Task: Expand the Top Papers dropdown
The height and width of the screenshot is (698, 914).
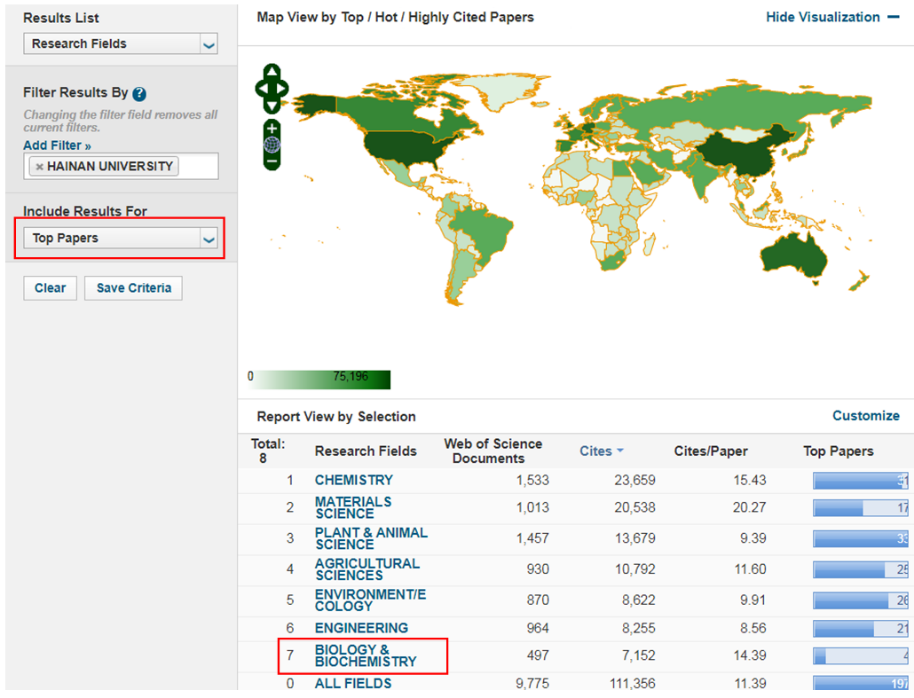Action: (x=208, y=239)
